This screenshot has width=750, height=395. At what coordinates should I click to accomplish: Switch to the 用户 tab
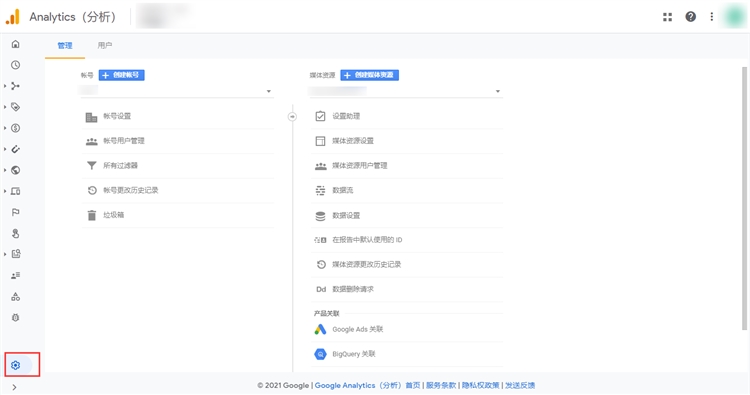click(105, 45)
